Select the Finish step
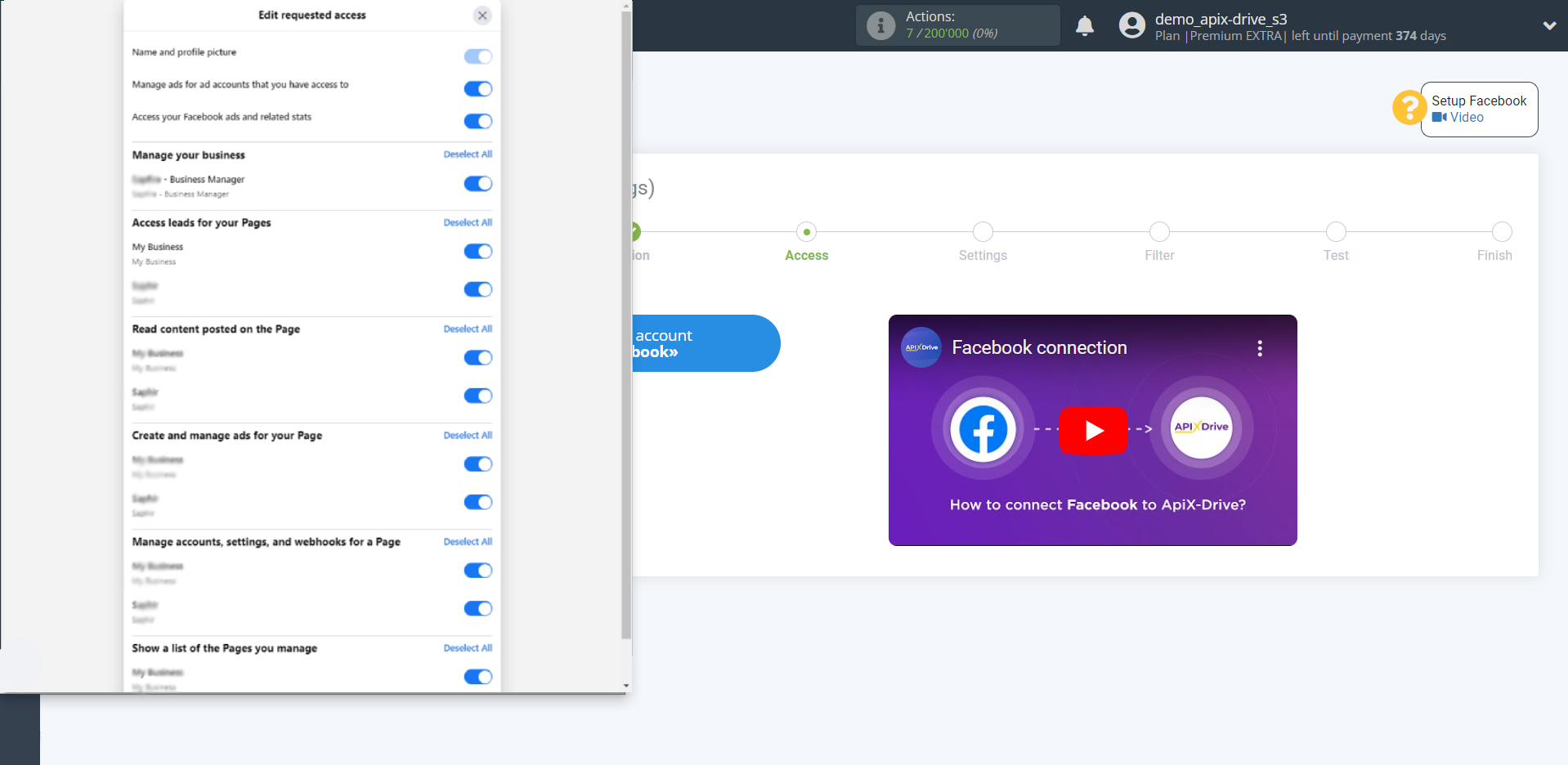The height and width of the screenshot is (765, 1568). (x=1502, y=232)
